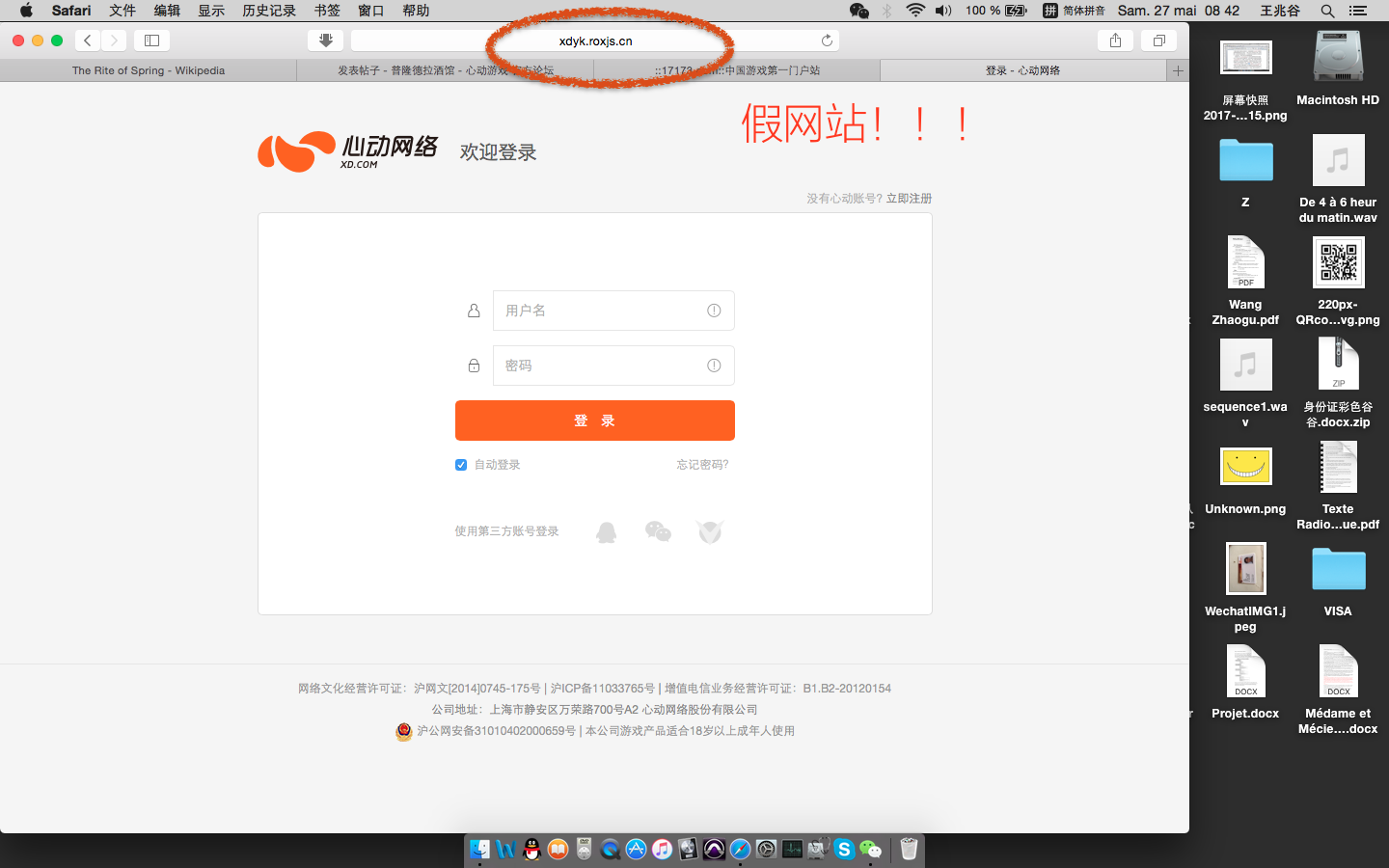Switch to 登录 - 心动网络 tab
The height and width of the screenshot is (868, 1389).
tap(1022, 70)
